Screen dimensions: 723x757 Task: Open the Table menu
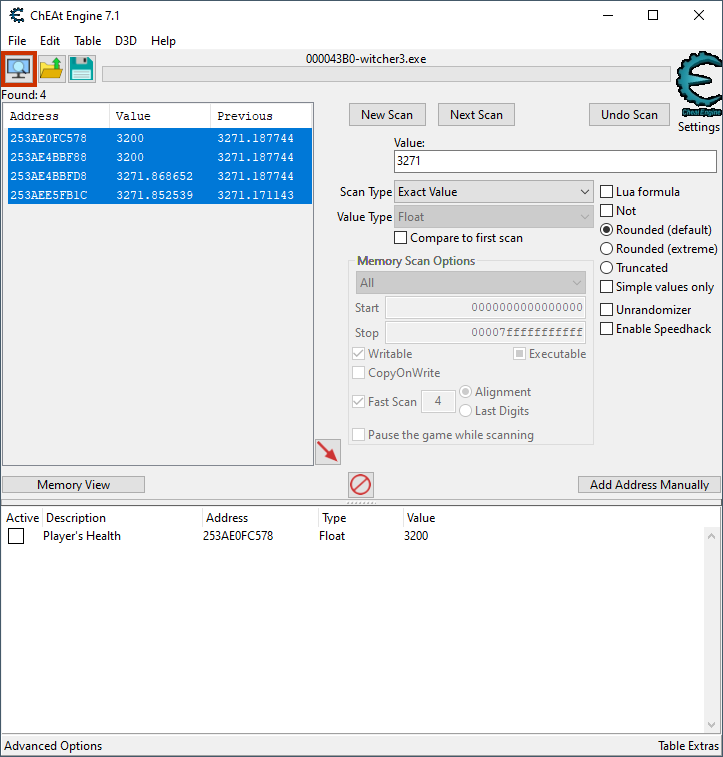[87, 41]
